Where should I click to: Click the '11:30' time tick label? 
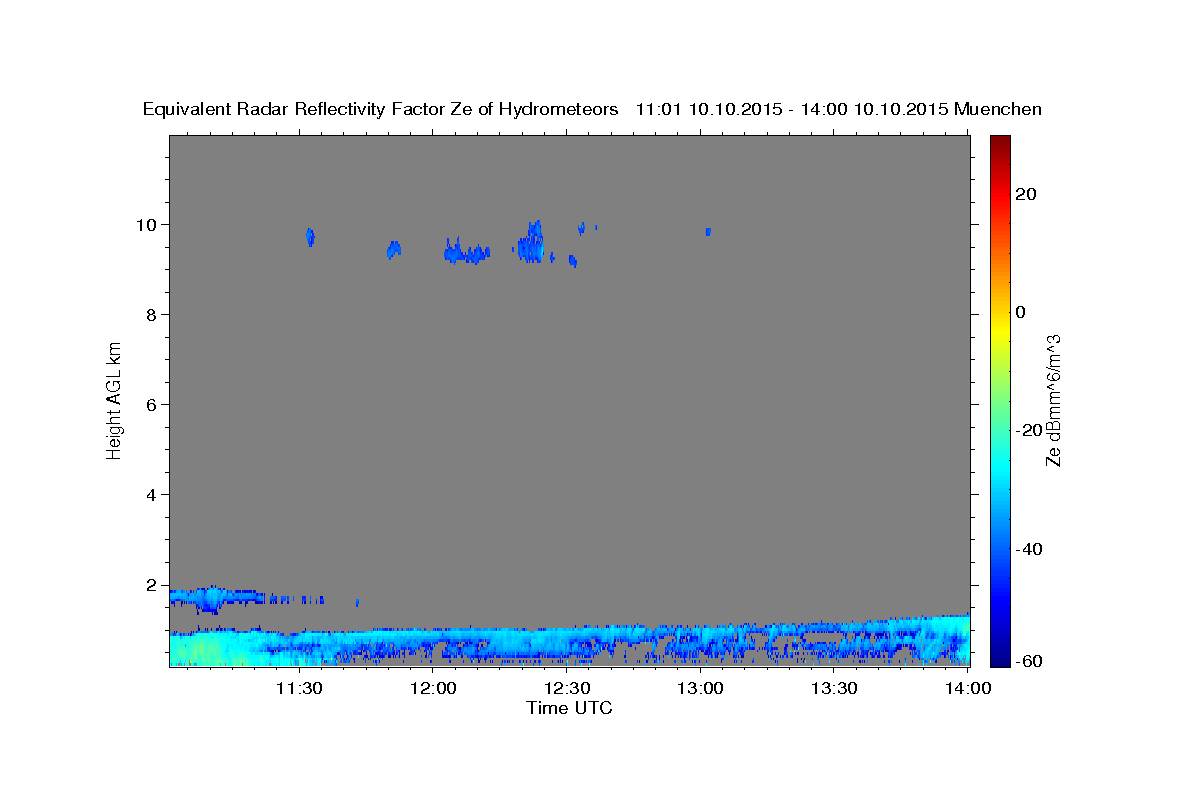click(298, 688)
